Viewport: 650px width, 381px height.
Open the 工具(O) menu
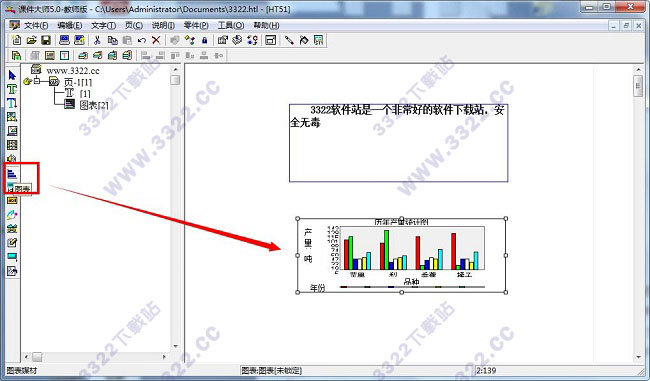[x=230, y=25]
